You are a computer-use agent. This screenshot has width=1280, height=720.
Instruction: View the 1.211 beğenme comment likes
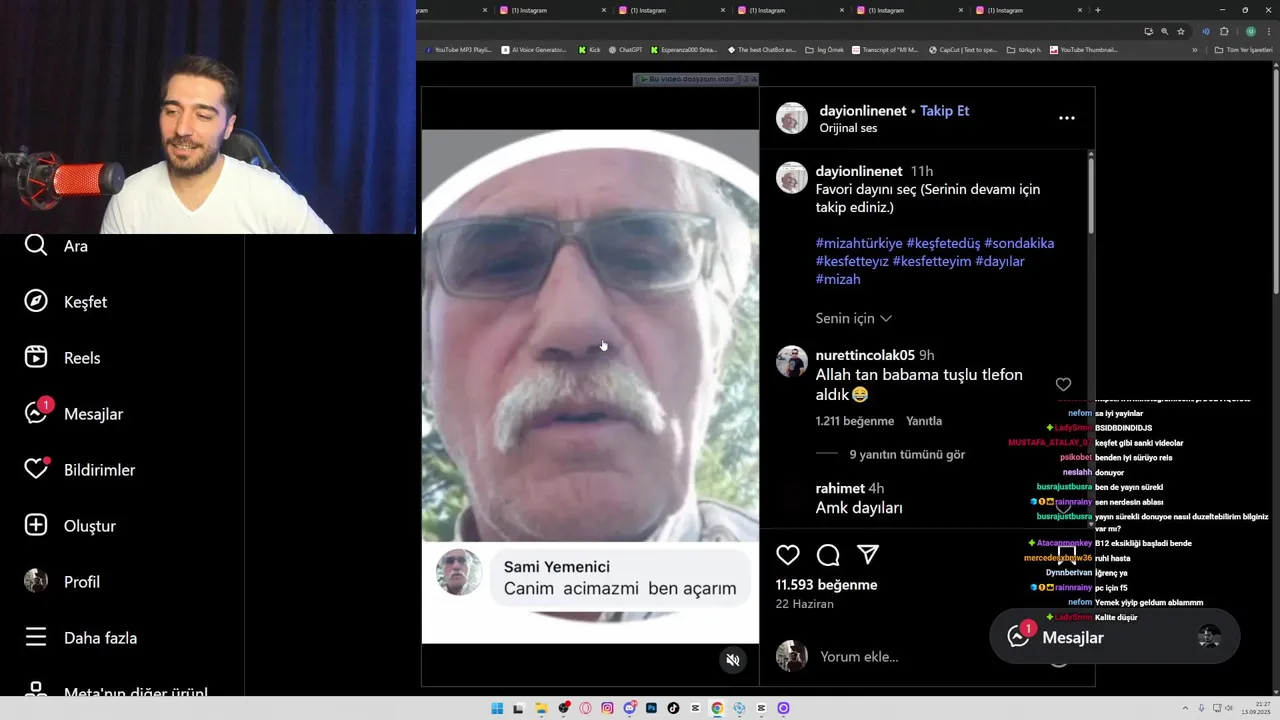[x=855, y=421]
